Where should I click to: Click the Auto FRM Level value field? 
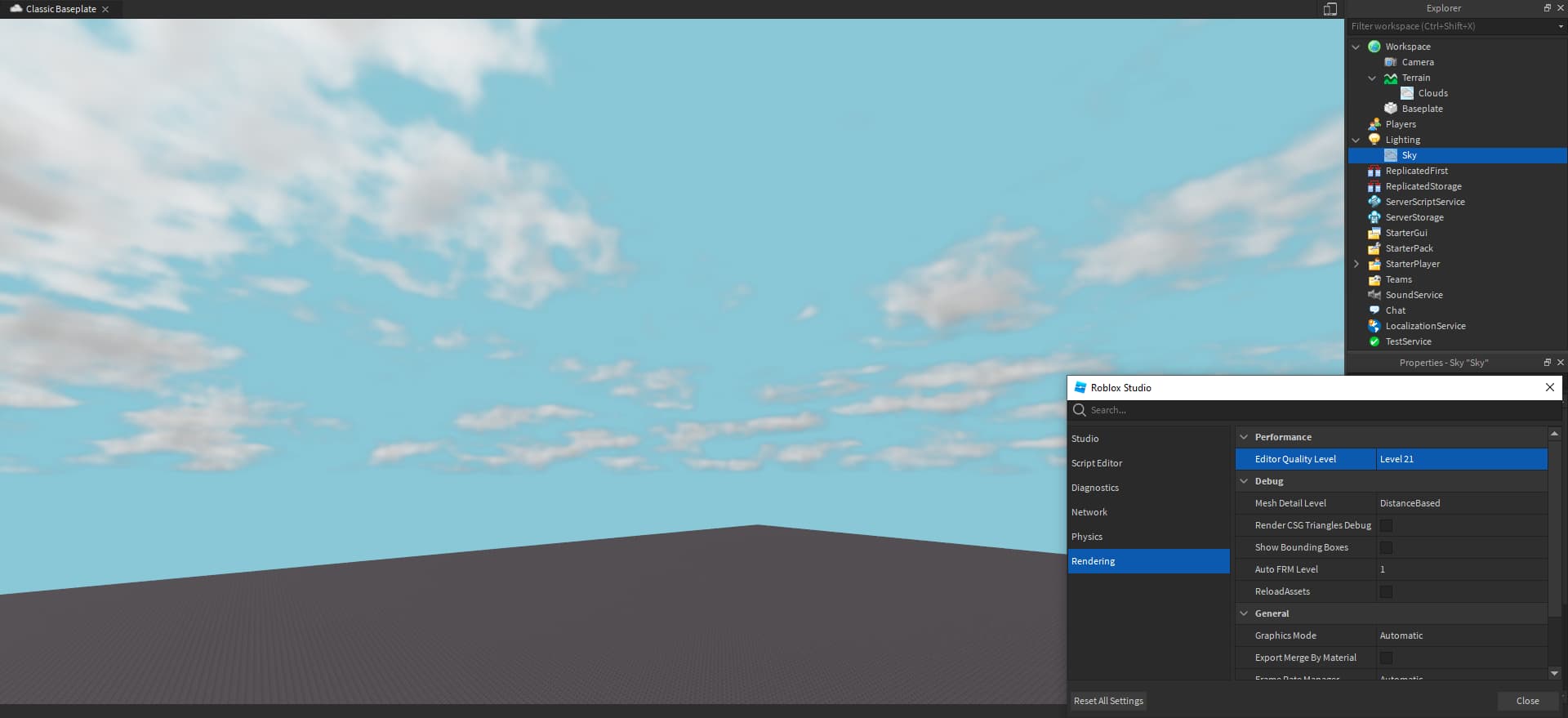coord(1462,569)
